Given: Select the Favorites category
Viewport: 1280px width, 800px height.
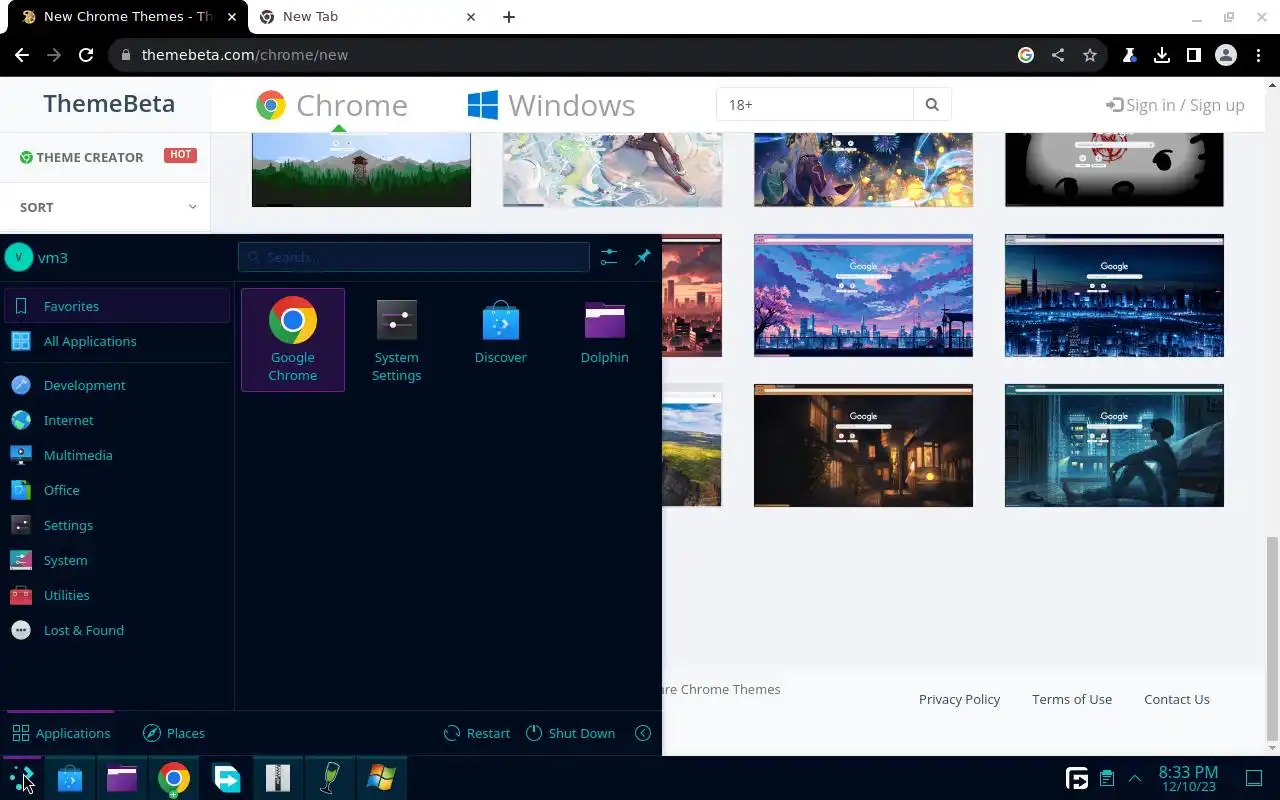Looking at the screenshot, I should click(x=117, y=306).
